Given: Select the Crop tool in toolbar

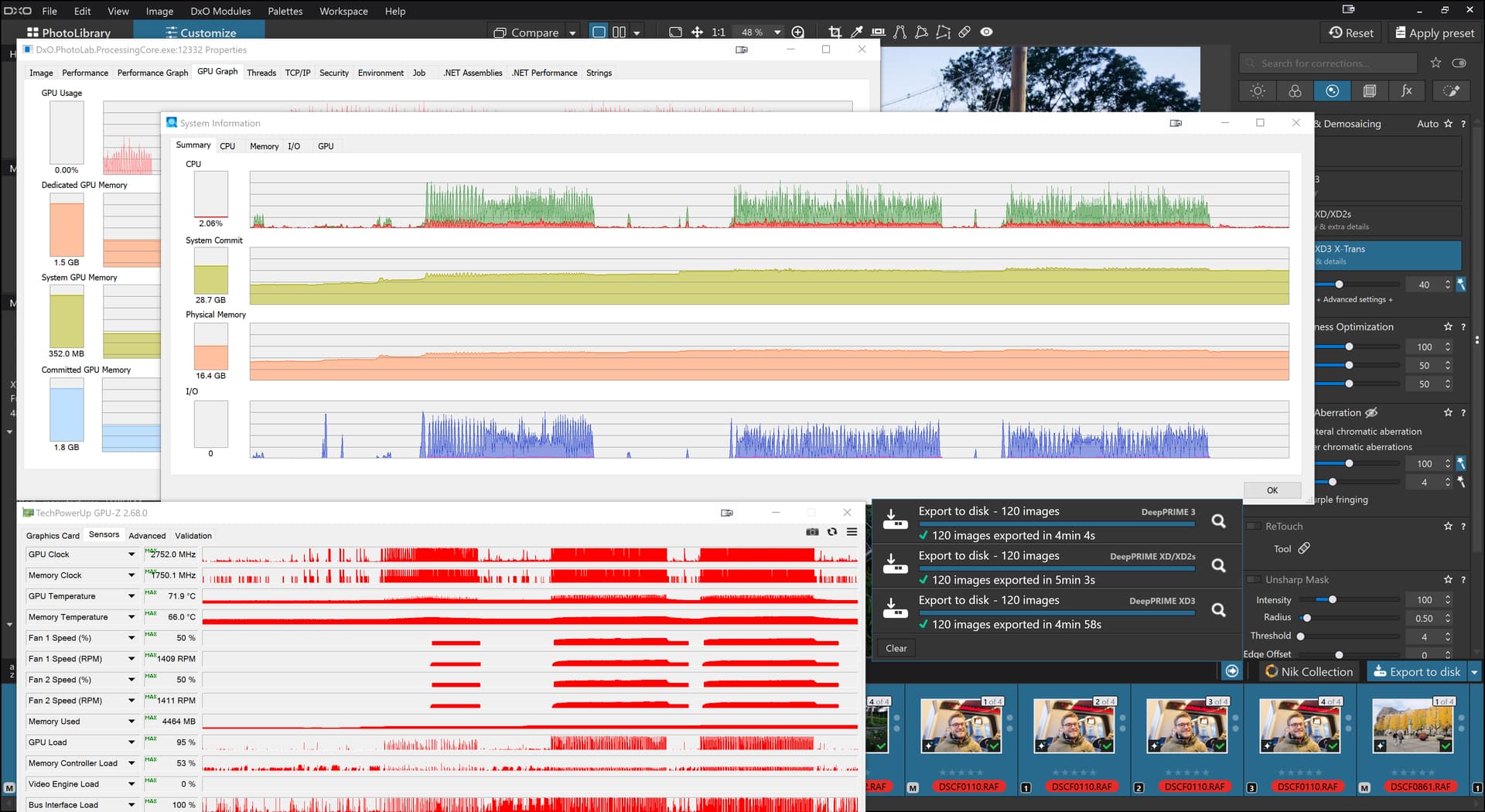Looking at the screenshot, I should (835, 32).
